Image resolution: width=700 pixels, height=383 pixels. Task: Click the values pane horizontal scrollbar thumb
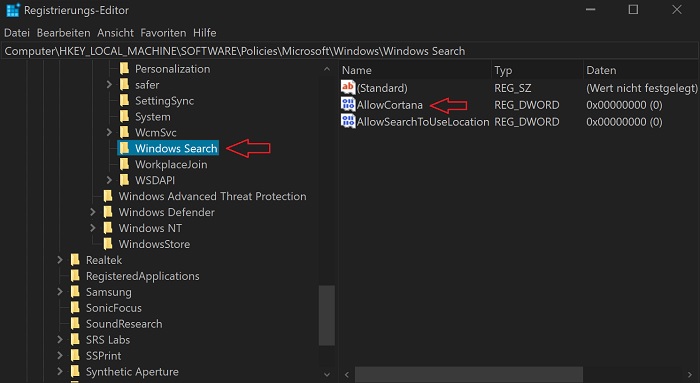click(x=469, y=375)
